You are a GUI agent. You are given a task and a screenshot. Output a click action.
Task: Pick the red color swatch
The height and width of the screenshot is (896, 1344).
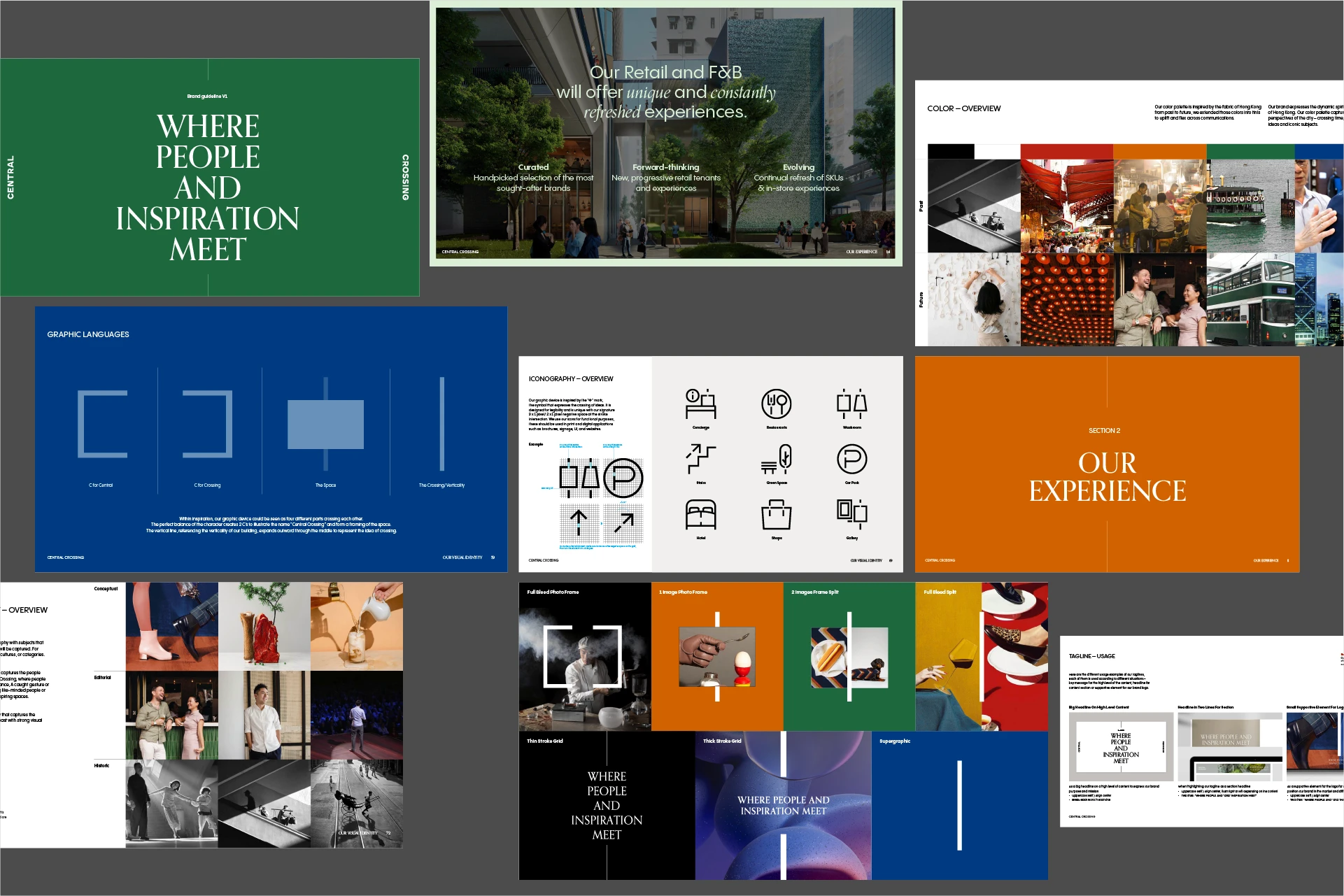click(1067, 152)
